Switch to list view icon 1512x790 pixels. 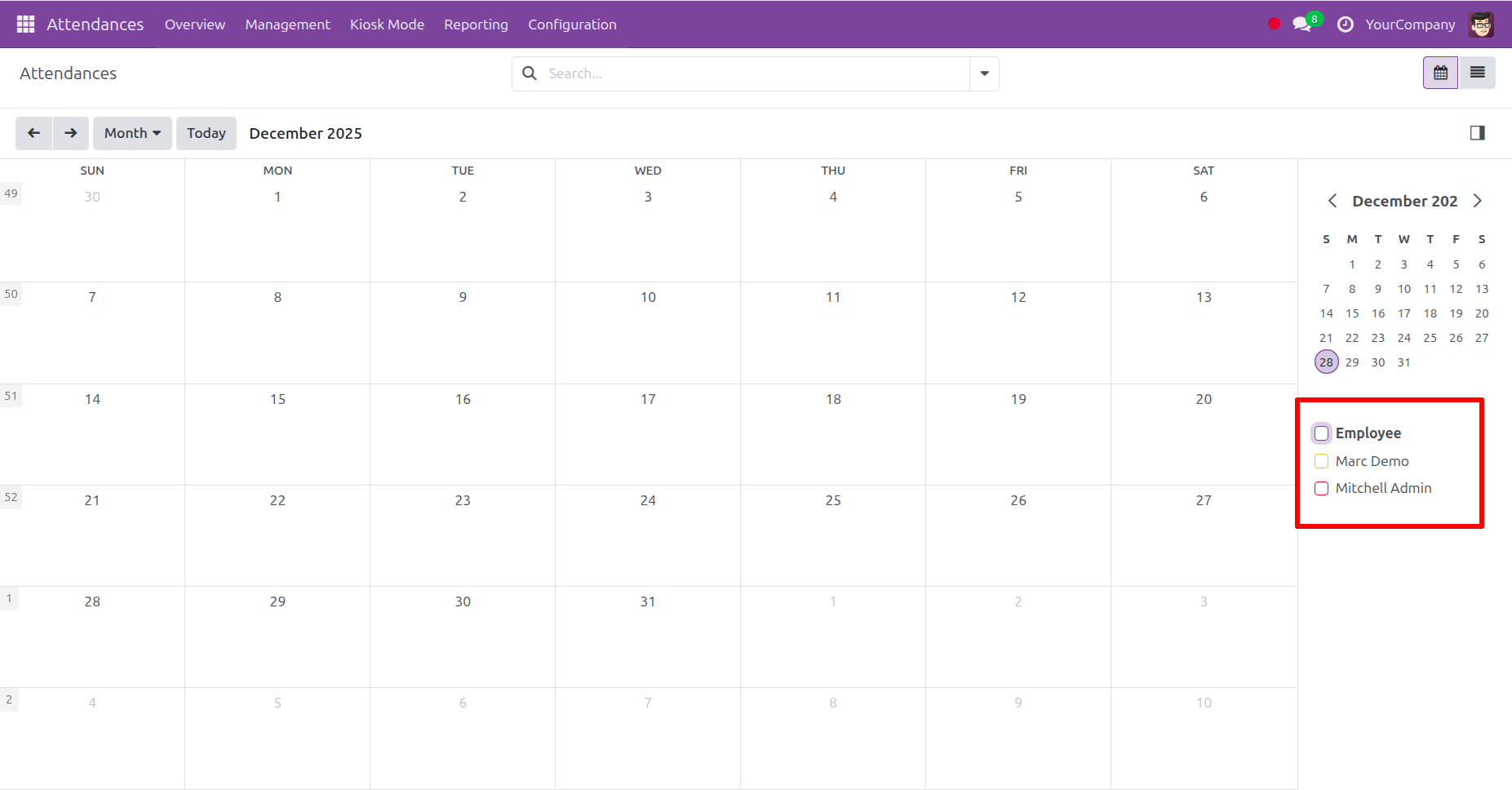point(1478,73)
